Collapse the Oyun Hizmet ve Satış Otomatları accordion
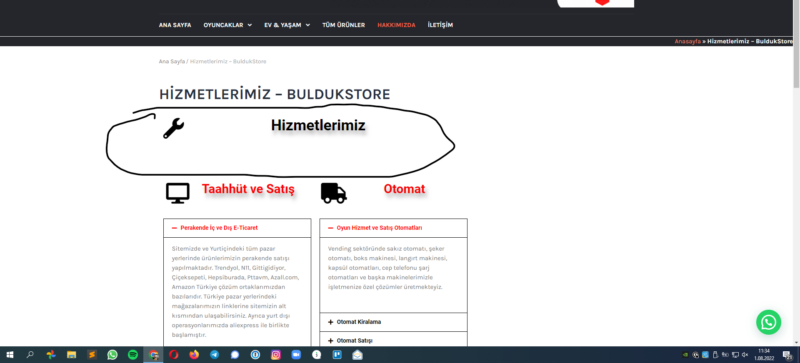This screenshot has width=800, height=363. click(393, 228)
